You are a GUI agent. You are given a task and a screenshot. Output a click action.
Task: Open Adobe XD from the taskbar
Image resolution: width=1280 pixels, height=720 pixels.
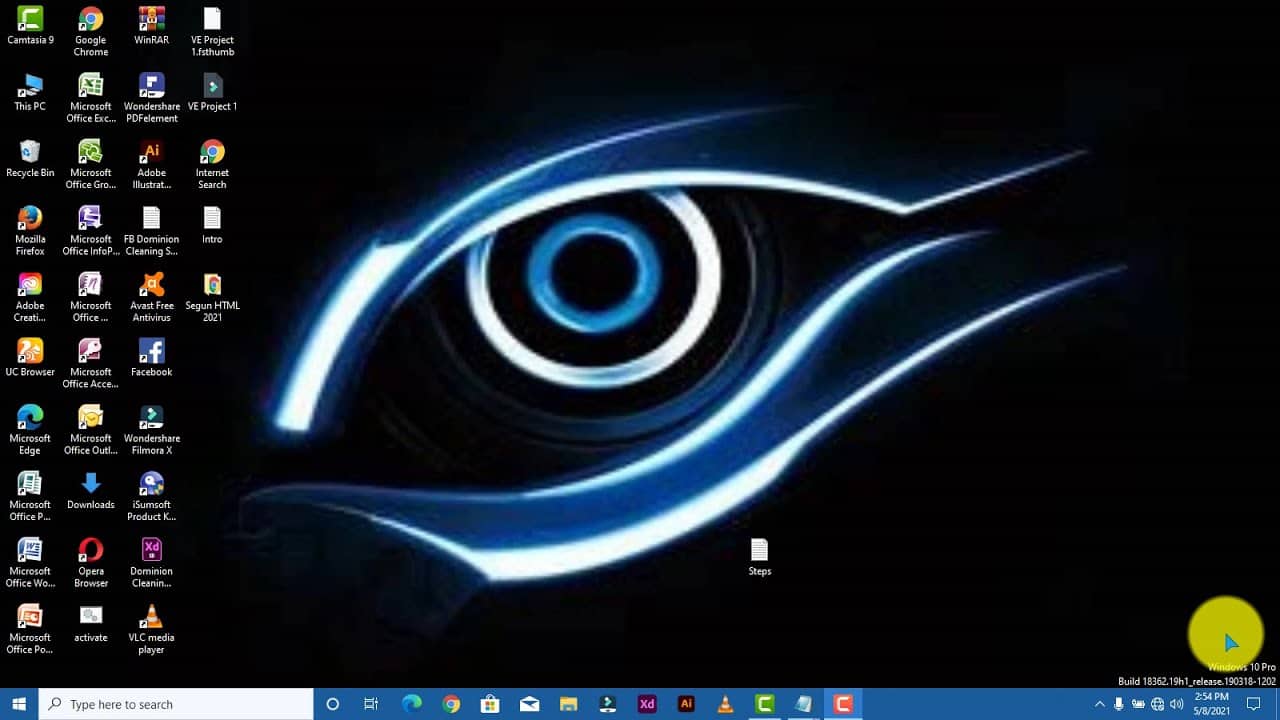[x=647, y=704]
